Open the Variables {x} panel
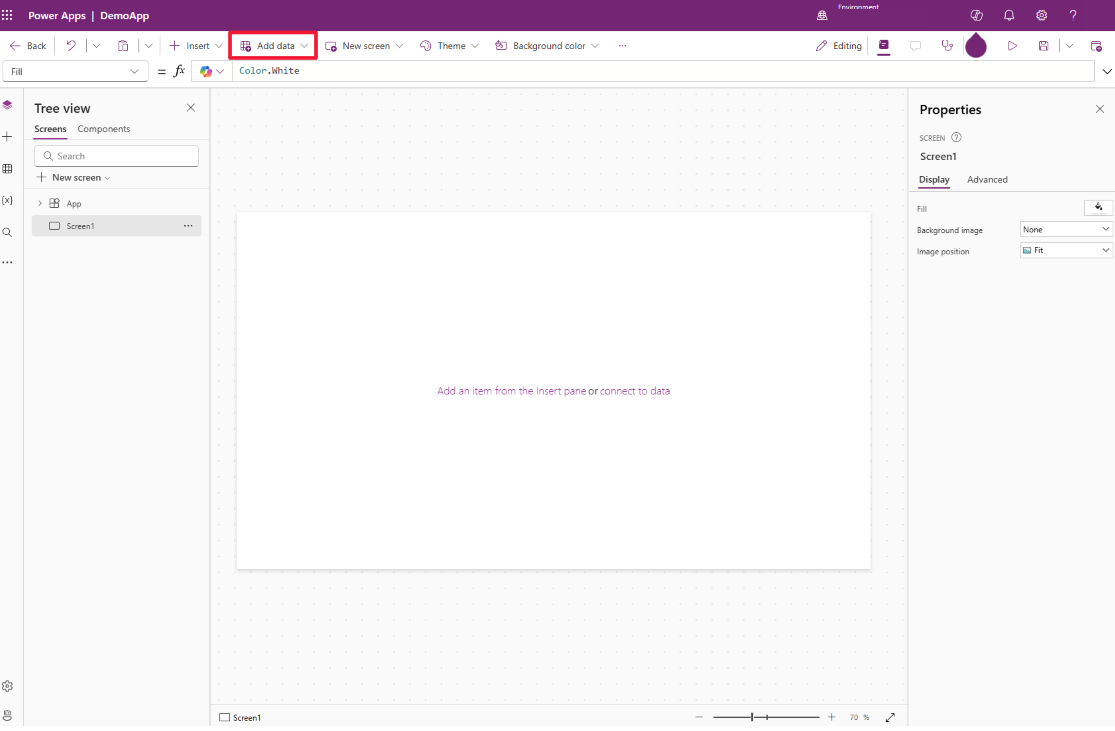The image size is (1115, 731). tap(8, 200)
